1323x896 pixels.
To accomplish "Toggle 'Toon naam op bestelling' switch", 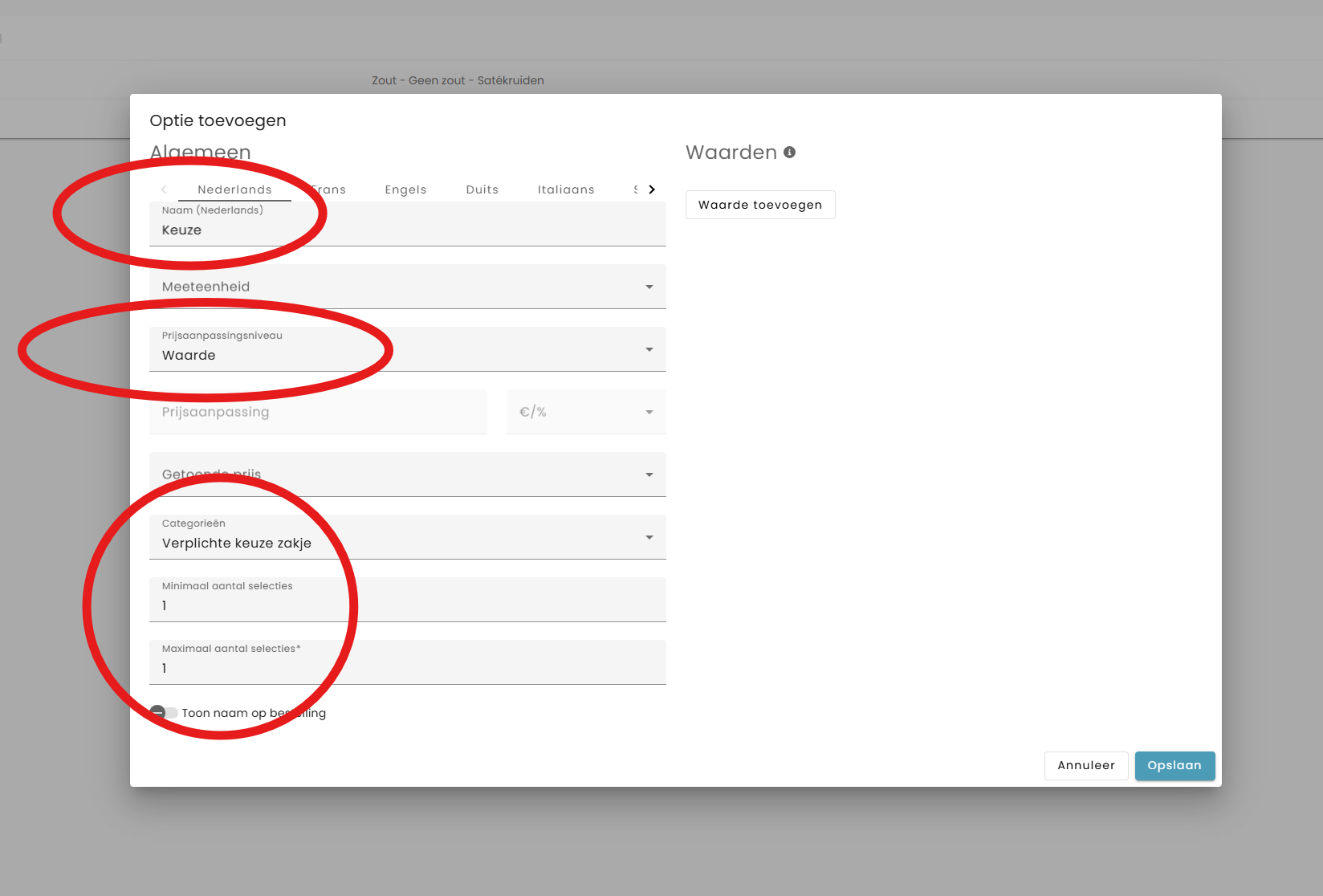I will [164, 713].
